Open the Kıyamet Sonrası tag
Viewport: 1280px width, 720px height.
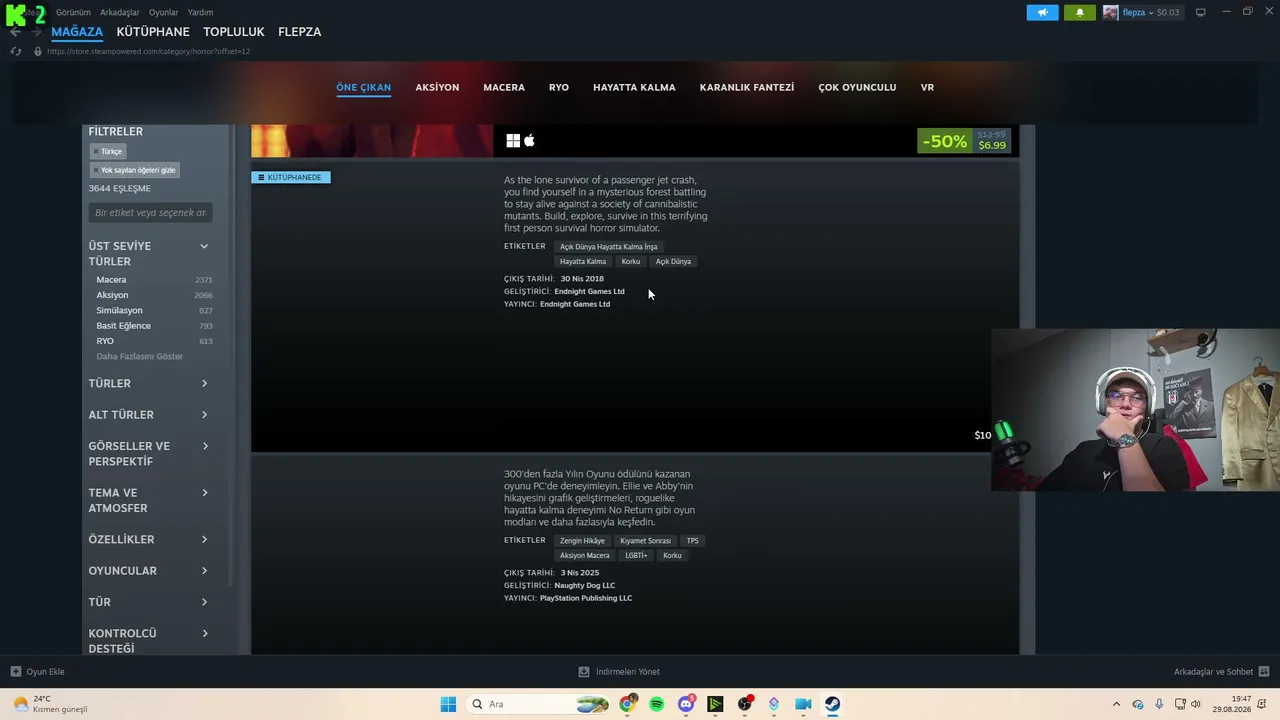645,541
